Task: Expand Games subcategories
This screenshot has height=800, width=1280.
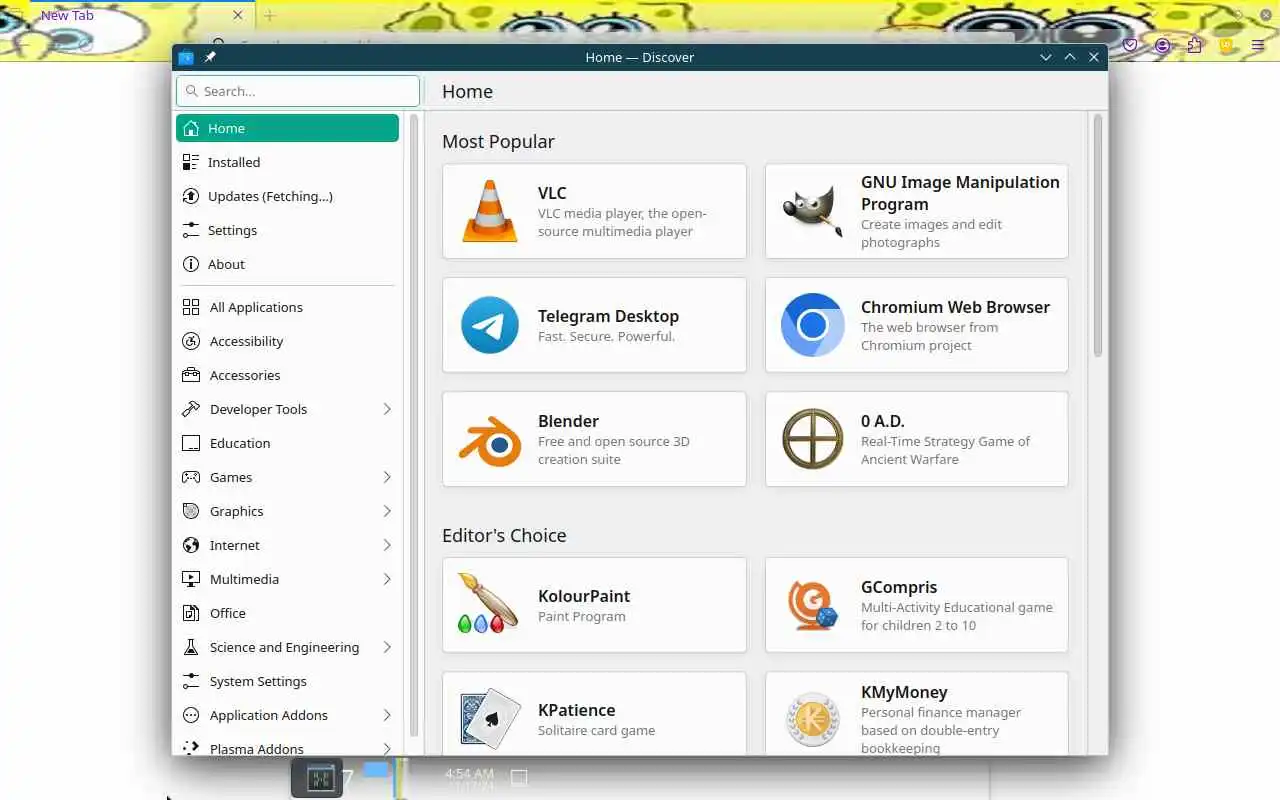Action: [x=387, y=477]
